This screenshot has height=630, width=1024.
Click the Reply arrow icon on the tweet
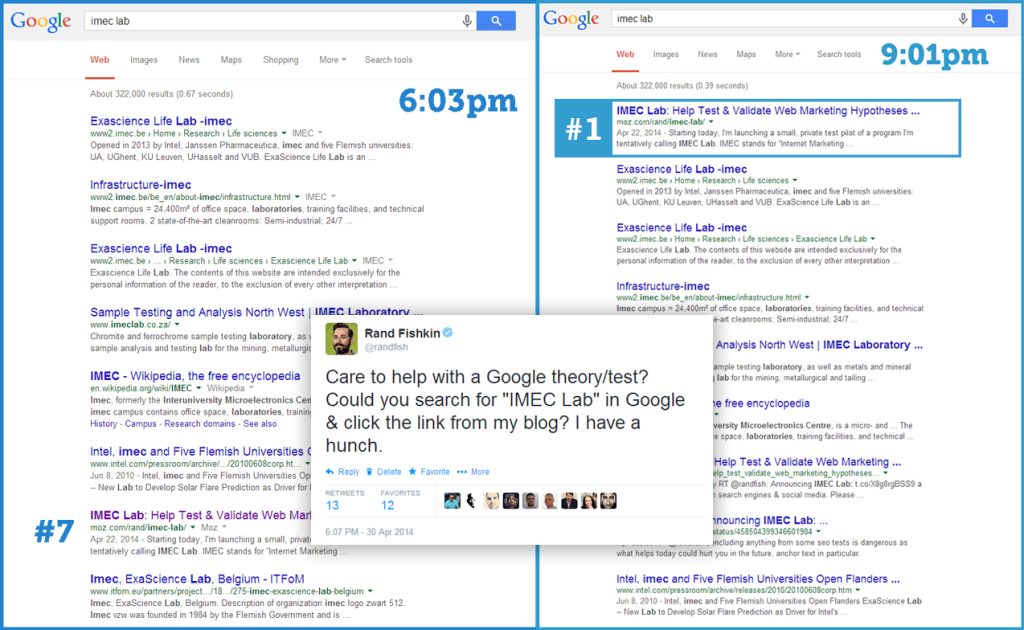tap(330, 471)
